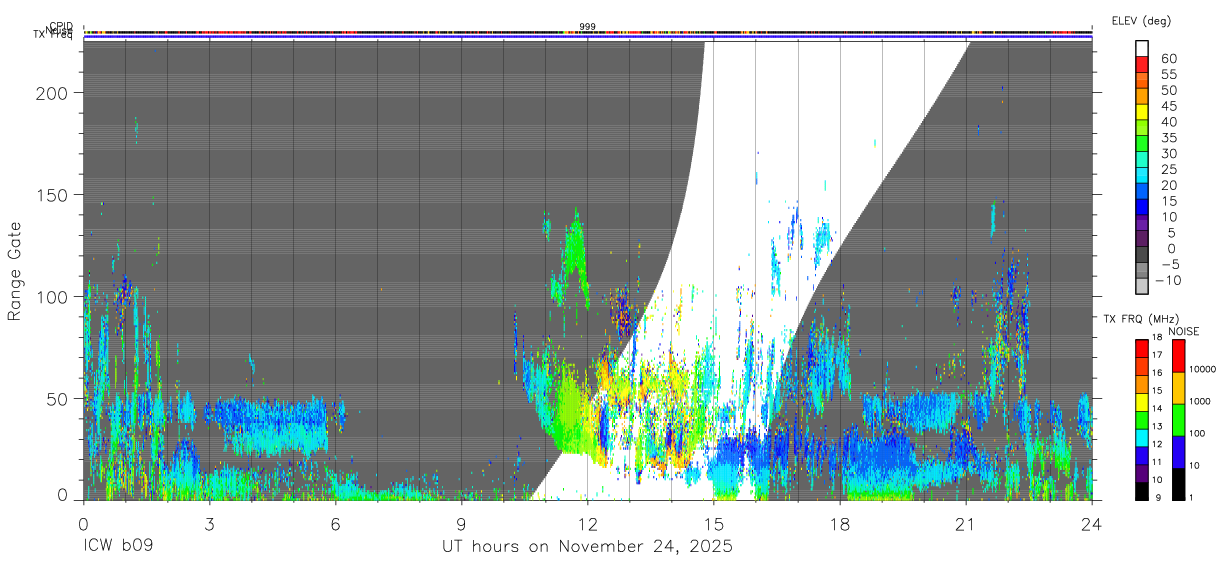
Task: Click the y-axis tick label '100'
Action: pos(53,297)
